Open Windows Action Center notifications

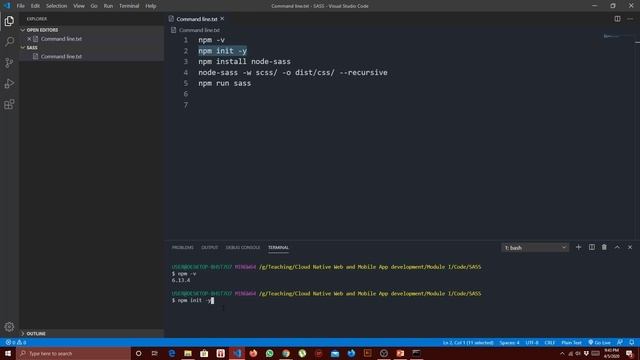point(630,353)
